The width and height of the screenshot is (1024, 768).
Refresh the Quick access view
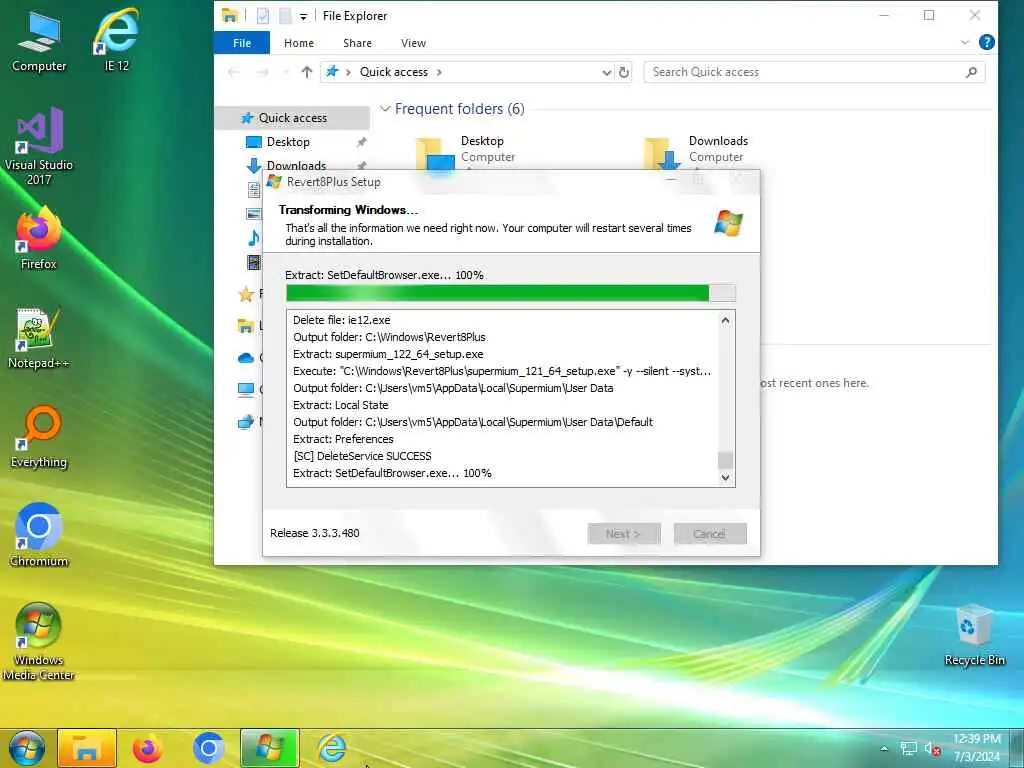pos(624,72)
